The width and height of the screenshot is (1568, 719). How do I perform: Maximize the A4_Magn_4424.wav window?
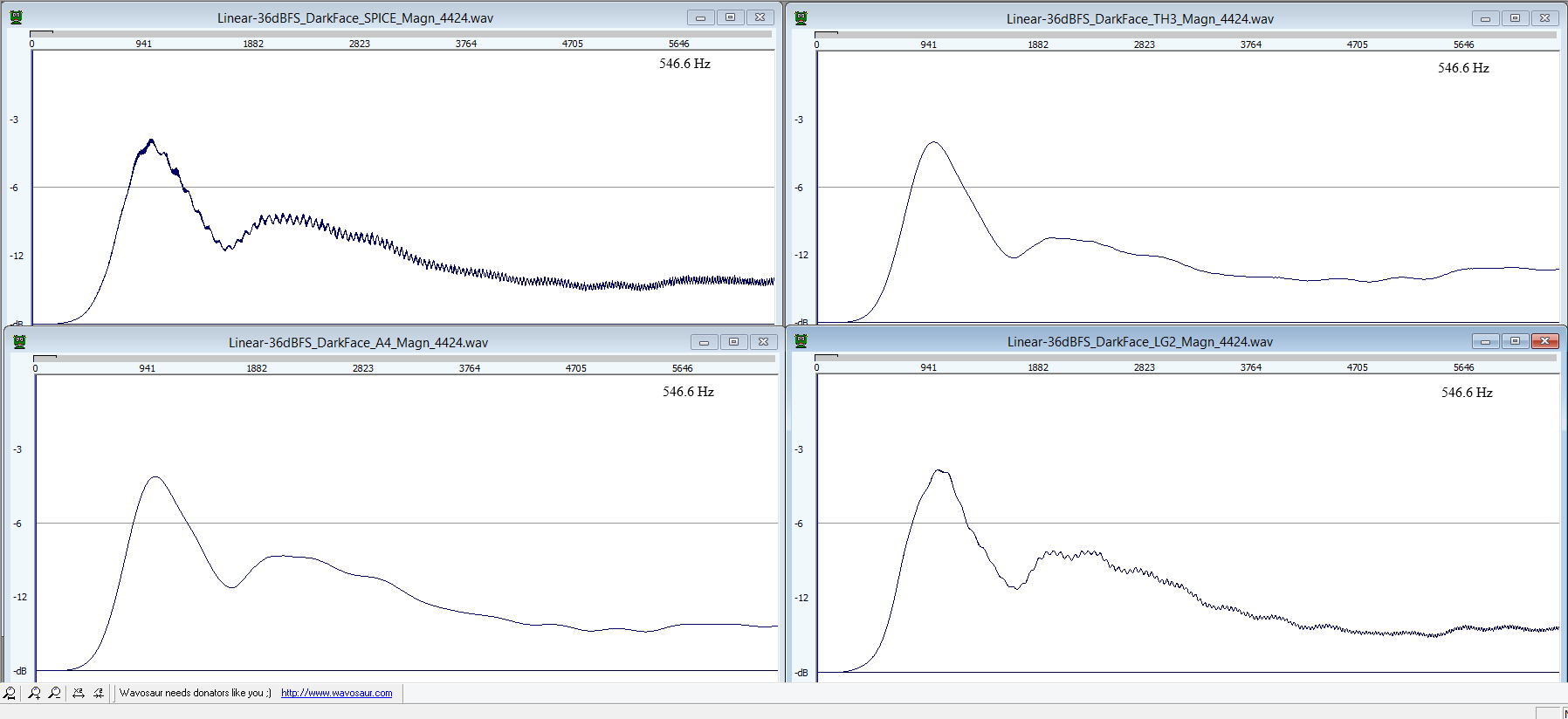734,342
